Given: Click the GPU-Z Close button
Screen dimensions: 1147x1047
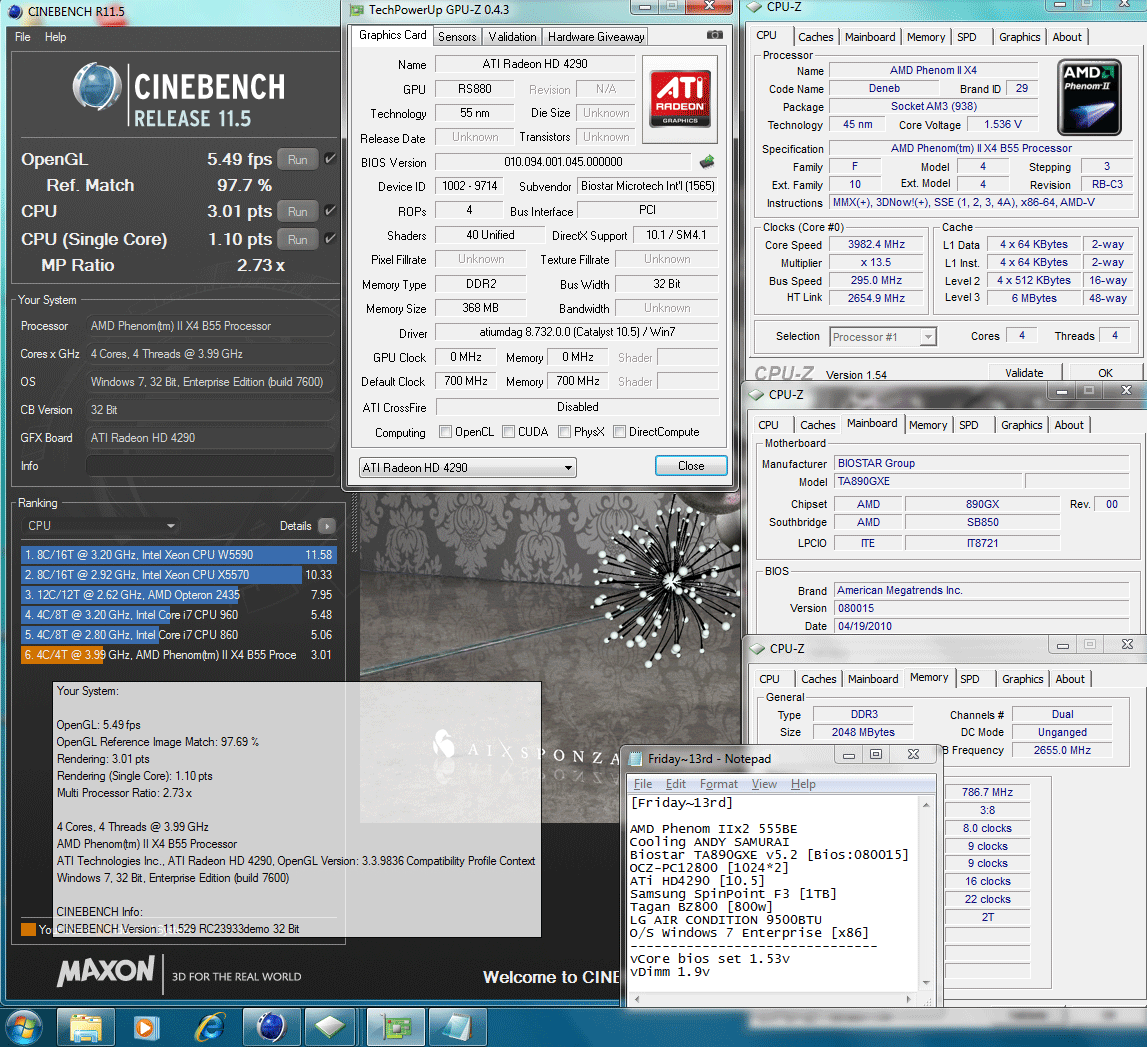Looking at the screenshot, I should click(x=691, y=466).
